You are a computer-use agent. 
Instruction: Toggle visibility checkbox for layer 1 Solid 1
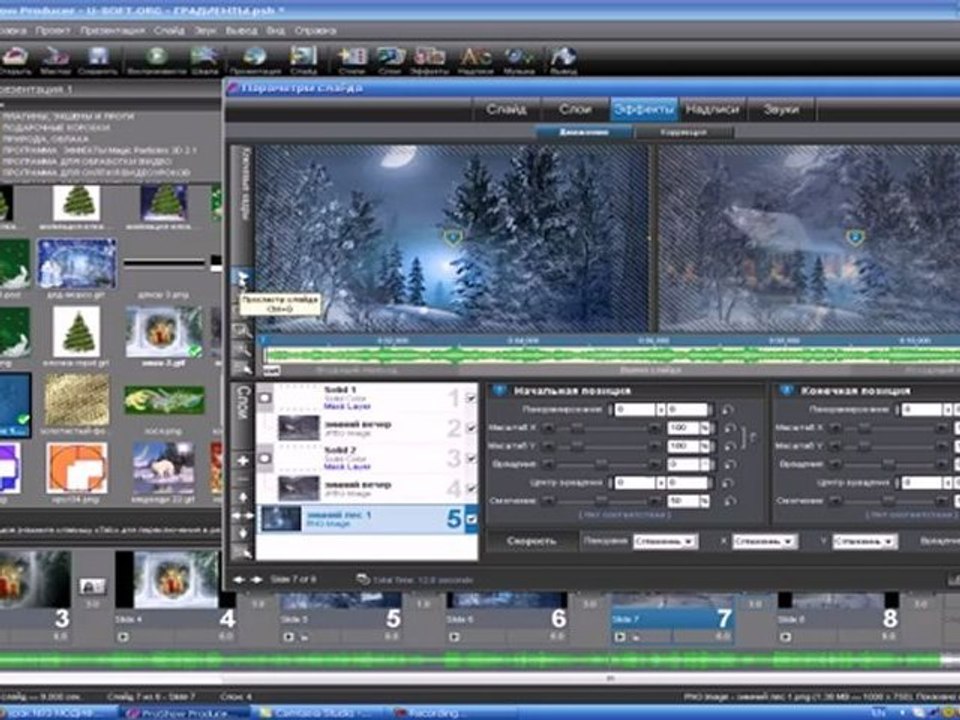coord(471,398)
